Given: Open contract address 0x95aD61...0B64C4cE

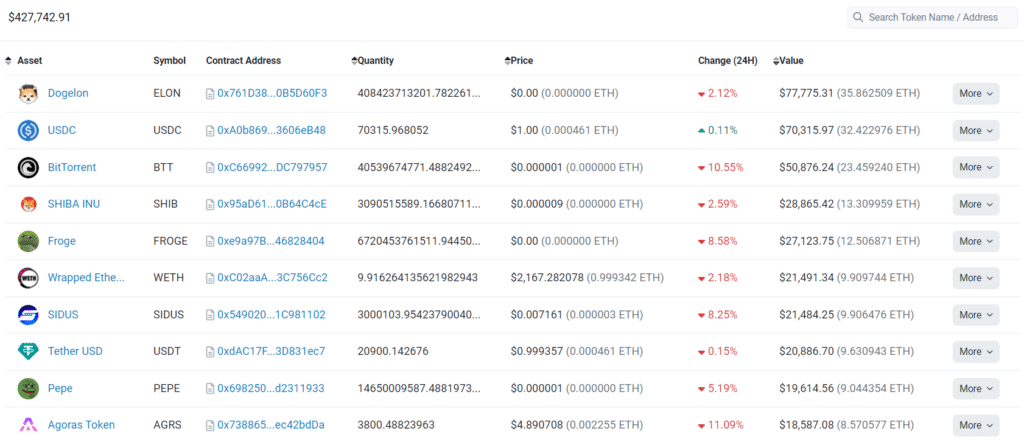Looking at the screenshot, I should click(x=272, y=204).
